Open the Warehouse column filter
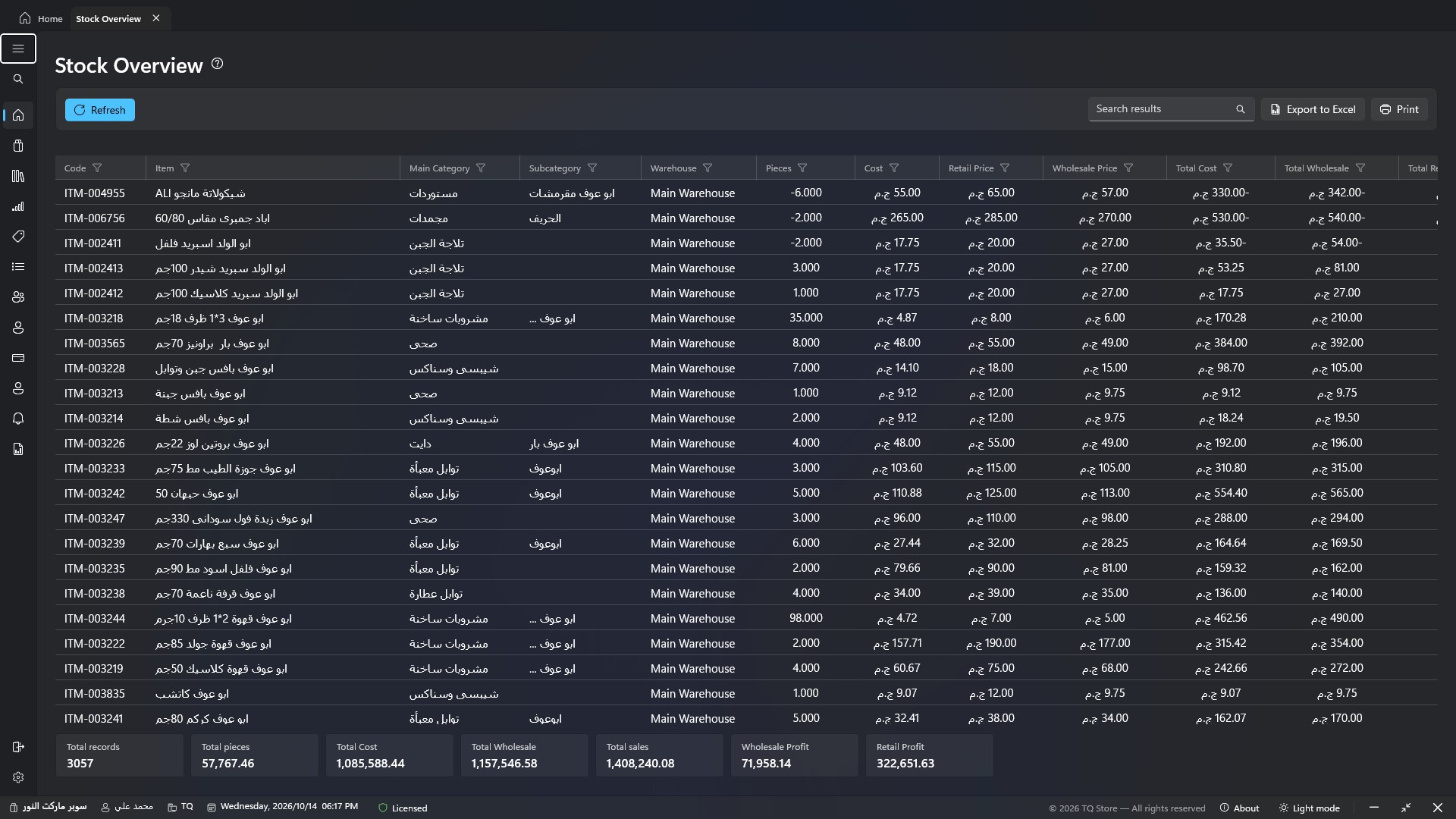This screenshot has height=819, width=1456. click(x=708, y=168)
